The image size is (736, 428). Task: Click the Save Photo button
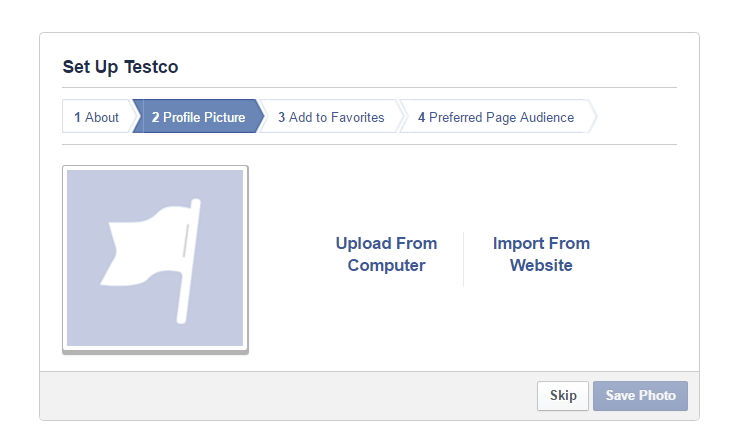[x=640, y=395]
